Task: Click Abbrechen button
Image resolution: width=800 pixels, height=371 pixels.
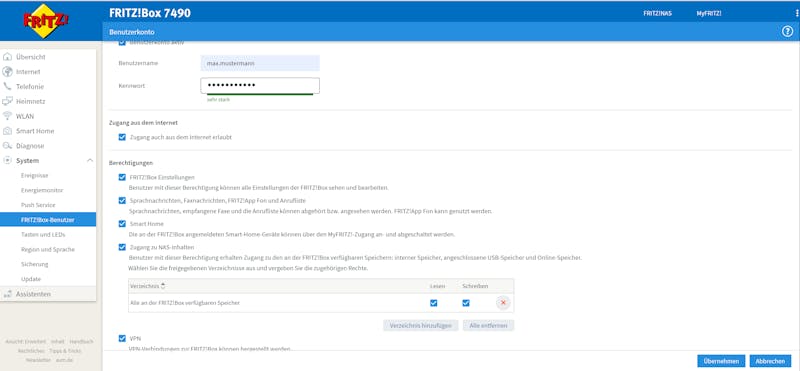Action: click(x=770, y=361)
